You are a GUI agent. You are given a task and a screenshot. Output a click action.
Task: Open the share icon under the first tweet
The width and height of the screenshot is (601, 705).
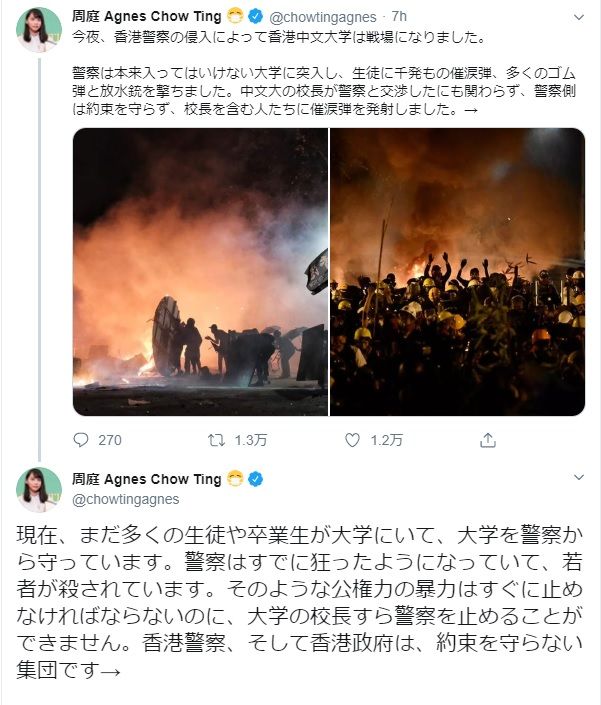(x=488, y=439)
